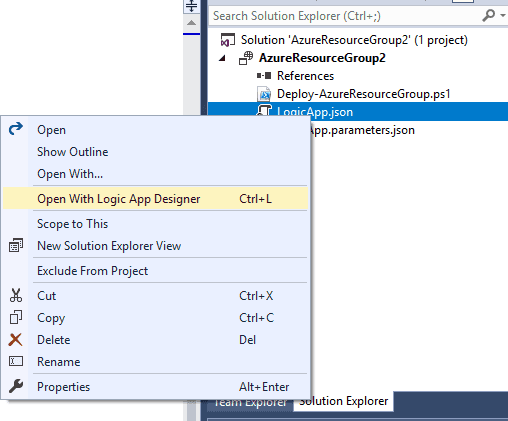
Task: Click the editor split-window handle
Action: [x=192, y=6]
